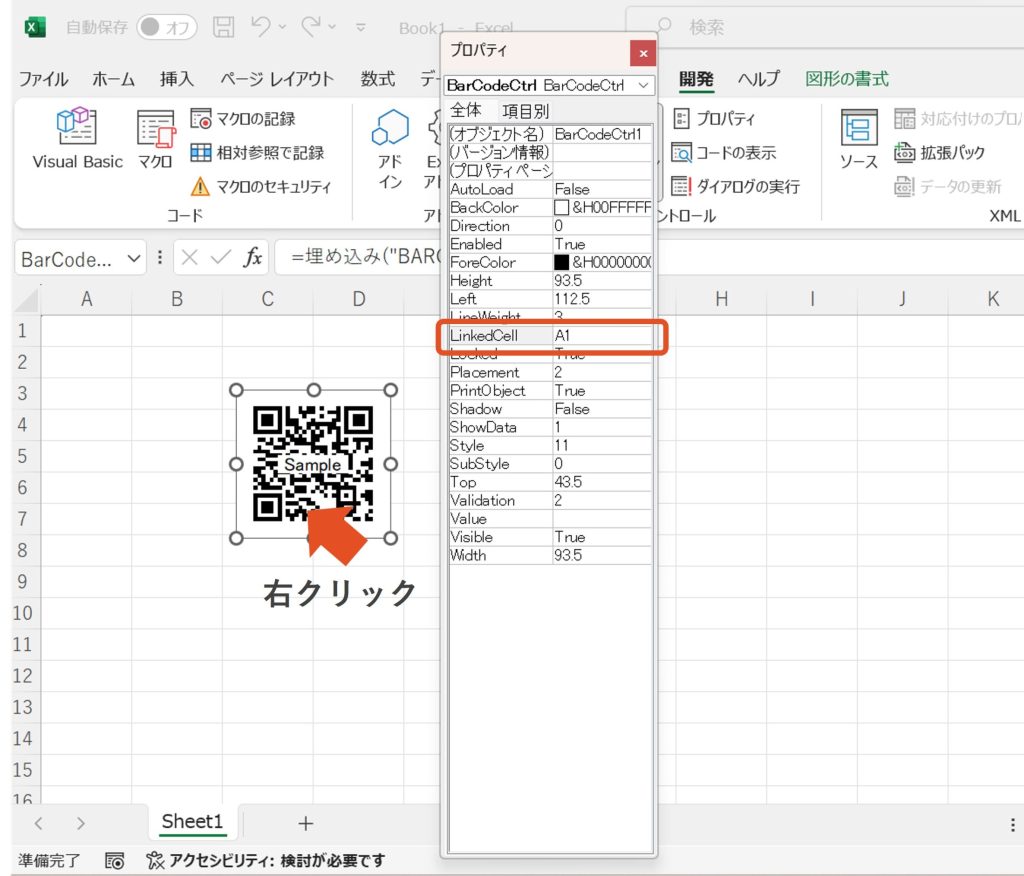Click 拡張パック expansion packs
Viewport: 1024px width, 876px height.
939,153
